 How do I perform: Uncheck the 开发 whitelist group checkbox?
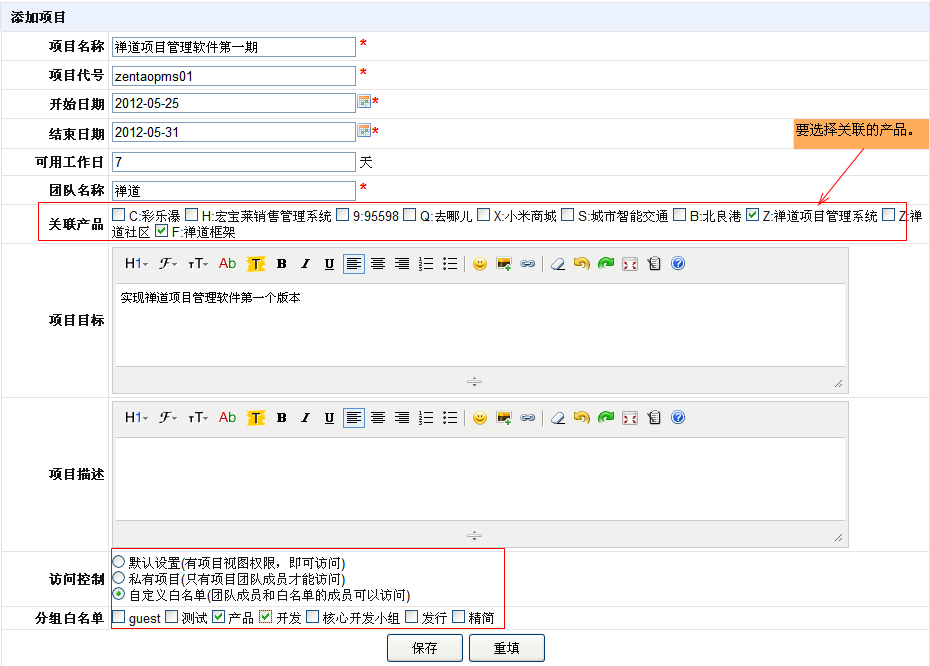click(x=266, y=617)
